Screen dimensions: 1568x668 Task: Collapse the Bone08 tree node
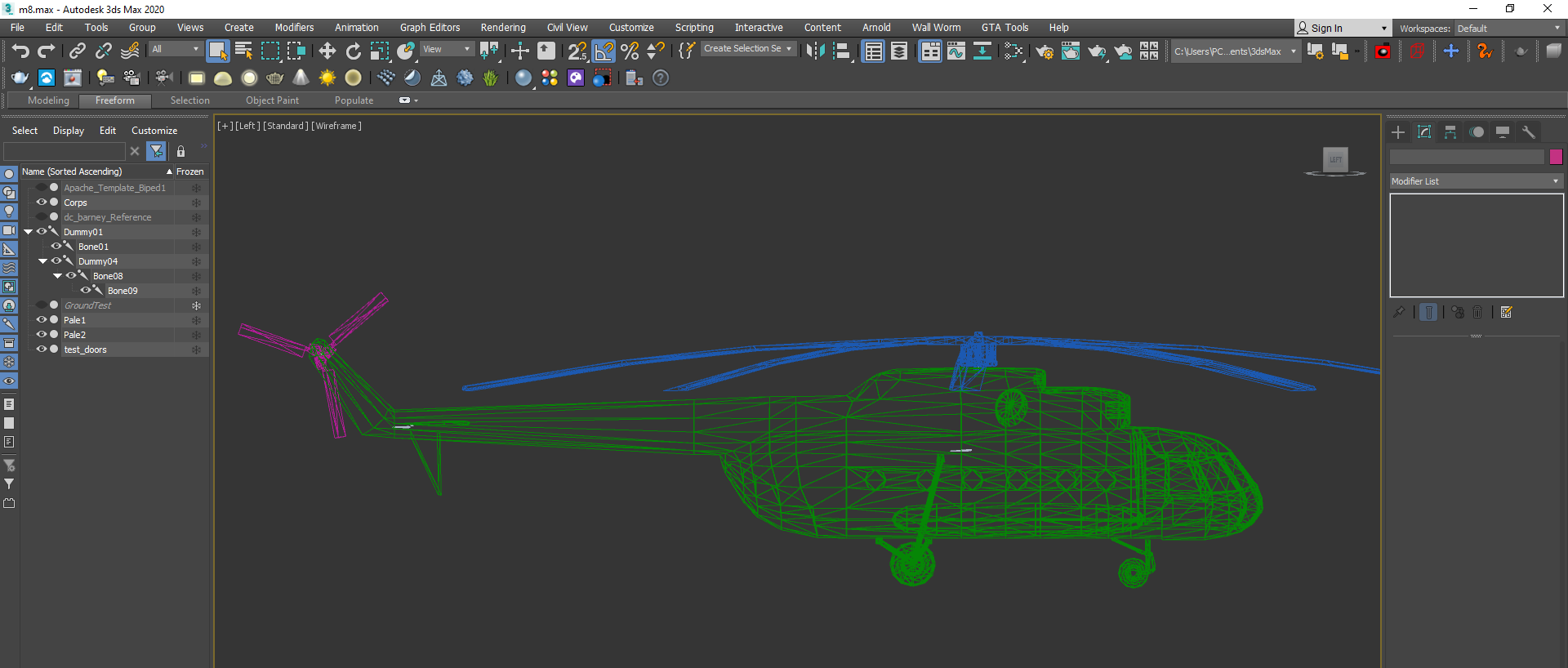(58, 276)
